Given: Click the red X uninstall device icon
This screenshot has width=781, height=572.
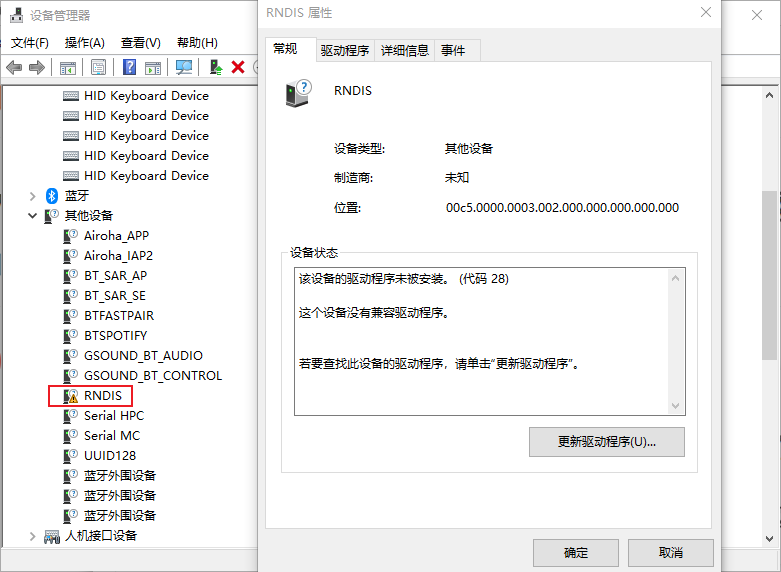Looking at the screenshot, I should click(238, 67).
